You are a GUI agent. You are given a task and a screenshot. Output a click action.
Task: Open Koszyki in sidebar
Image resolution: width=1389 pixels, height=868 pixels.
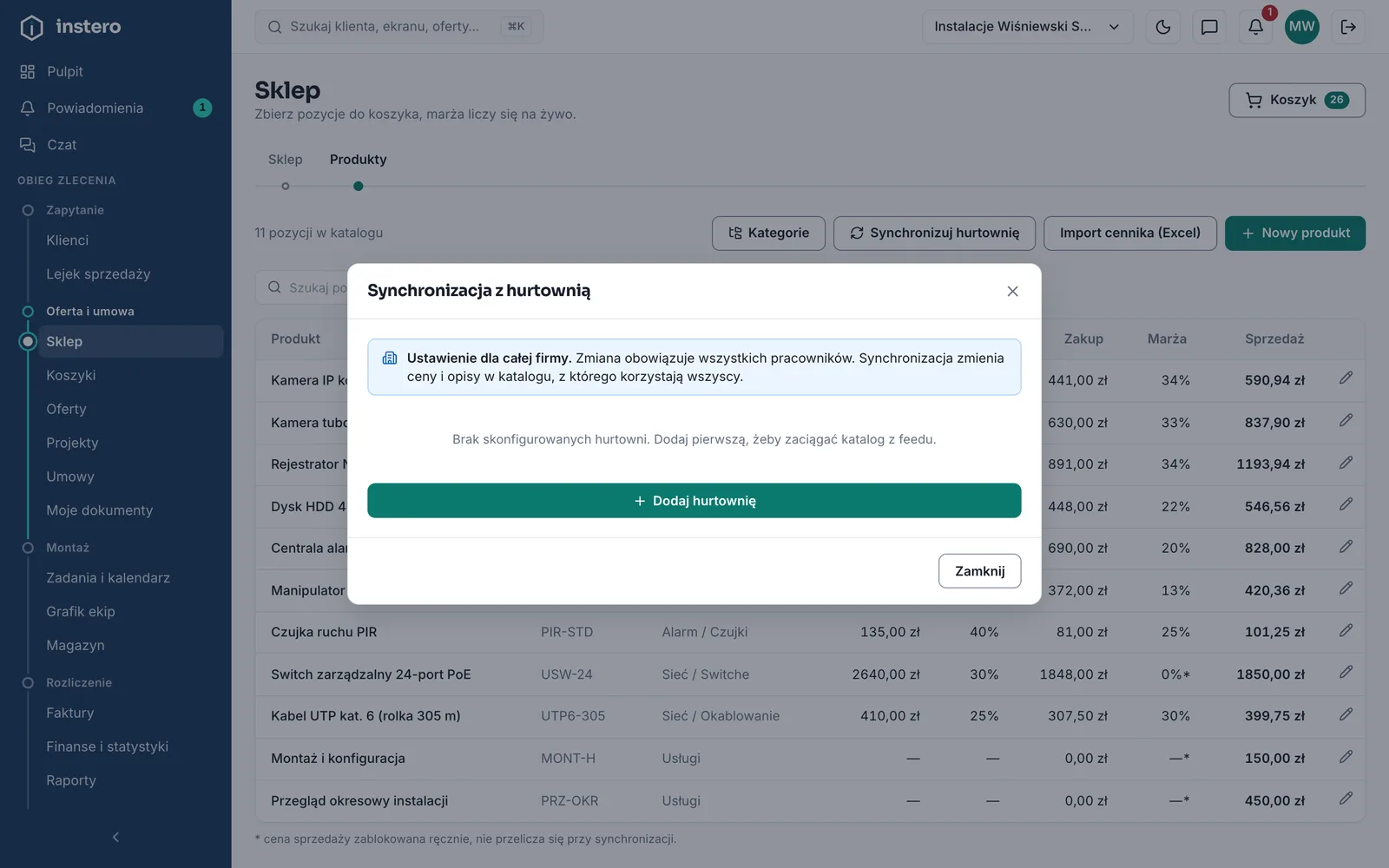point(130,375)
